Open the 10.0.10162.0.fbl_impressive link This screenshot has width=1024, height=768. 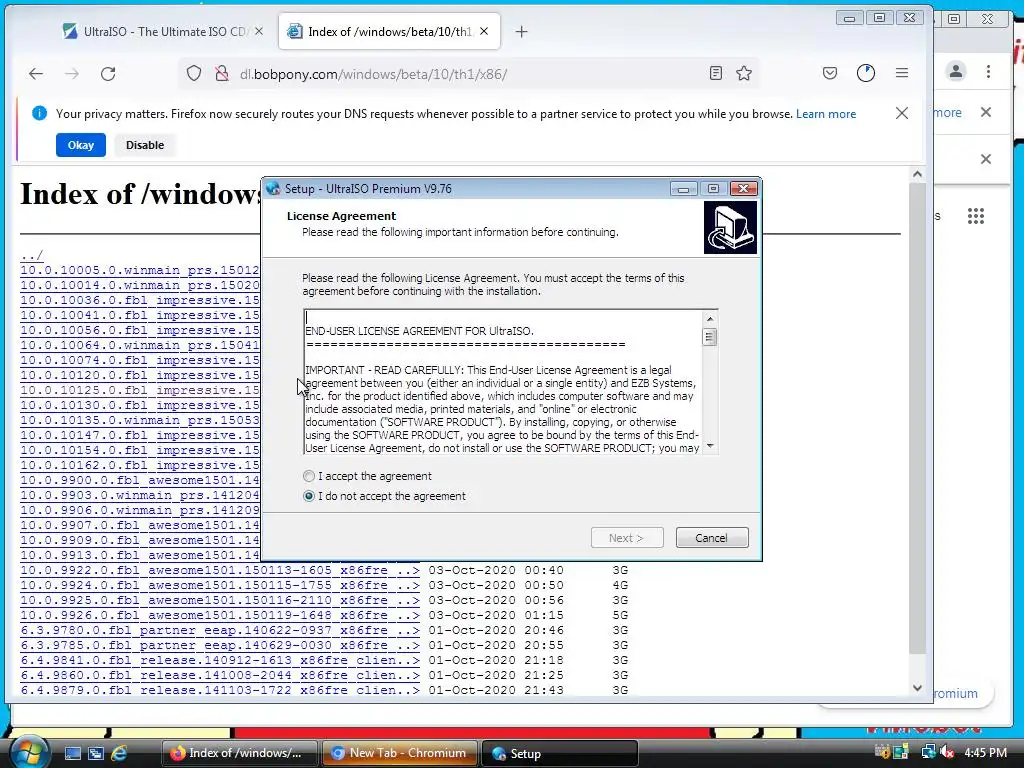(x=140, y=465)
